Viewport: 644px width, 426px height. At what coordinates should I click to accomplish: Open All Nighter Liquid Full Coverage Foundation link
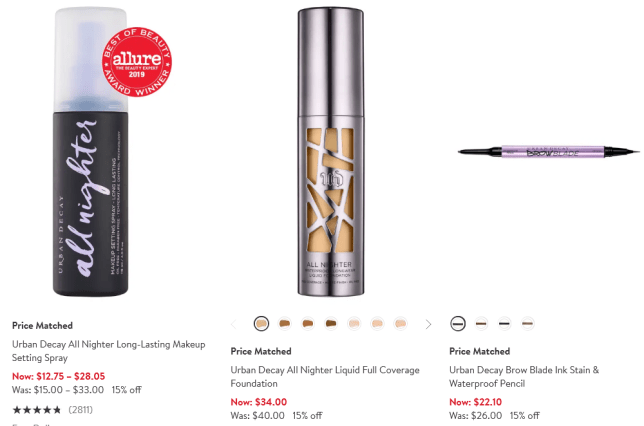pos(325,377)
